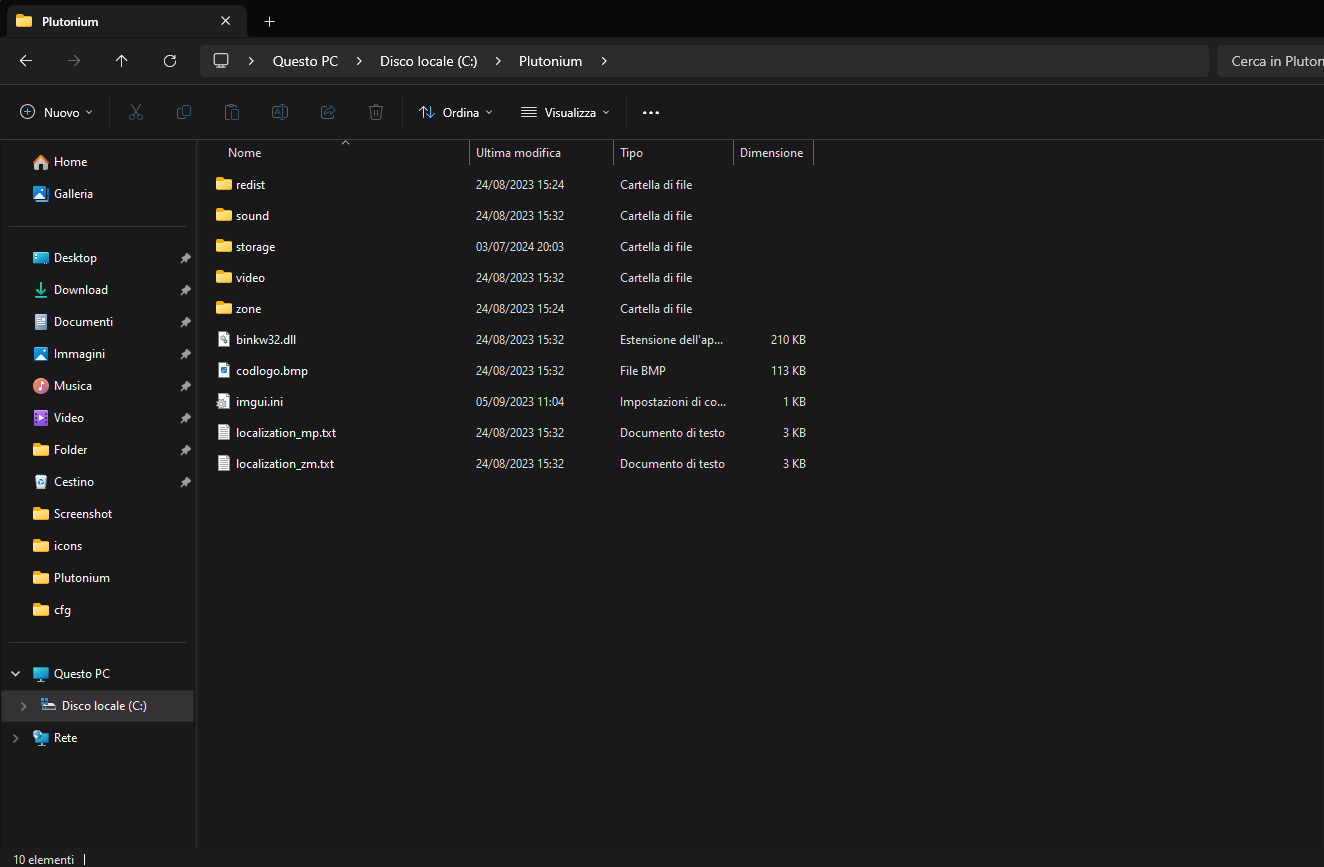
Task: Refresh the current folder view
Action: (170, 61)
